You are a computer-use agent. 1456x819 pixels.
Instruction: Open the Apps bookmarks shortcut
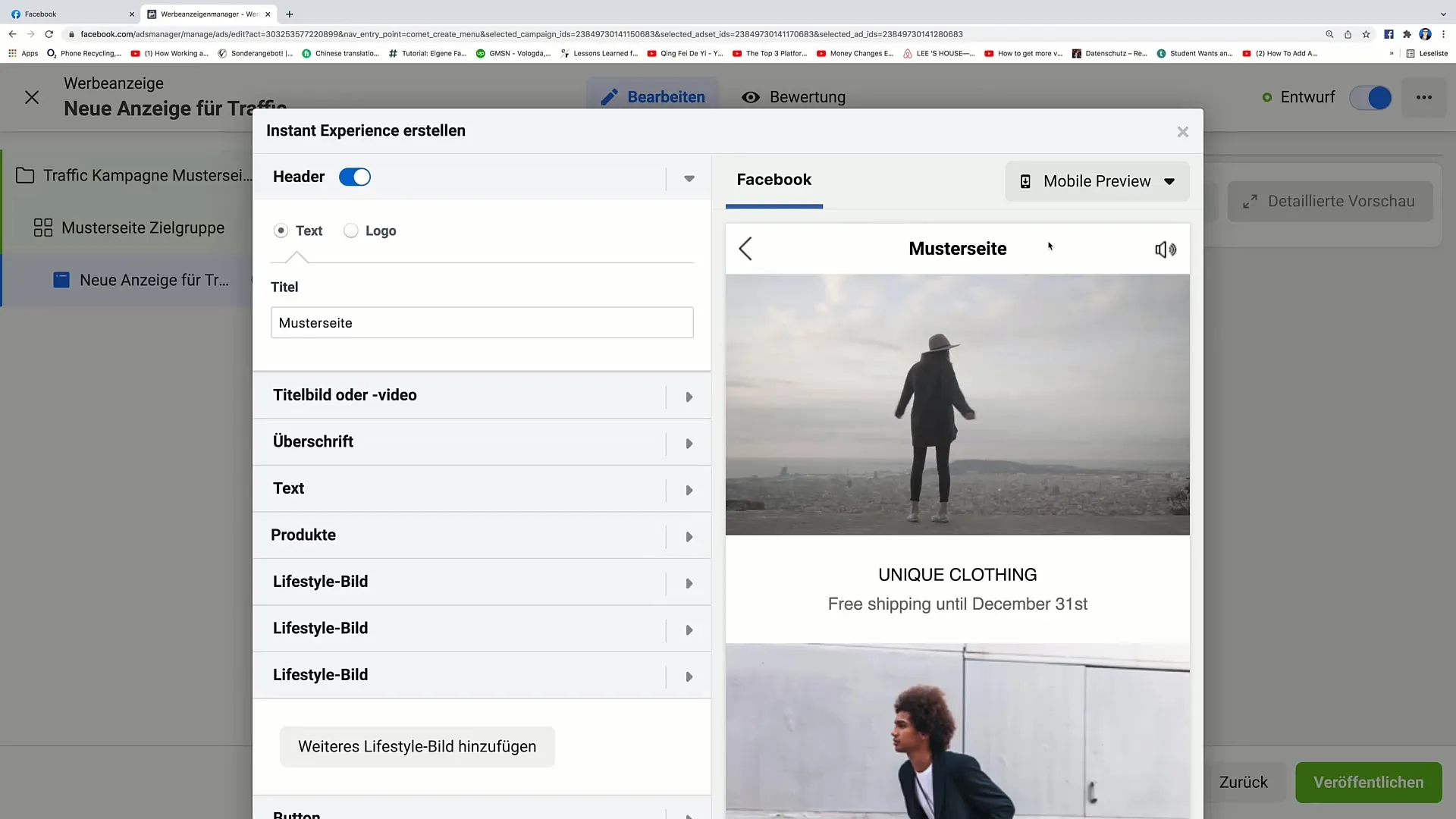click(x=23, y=53)
